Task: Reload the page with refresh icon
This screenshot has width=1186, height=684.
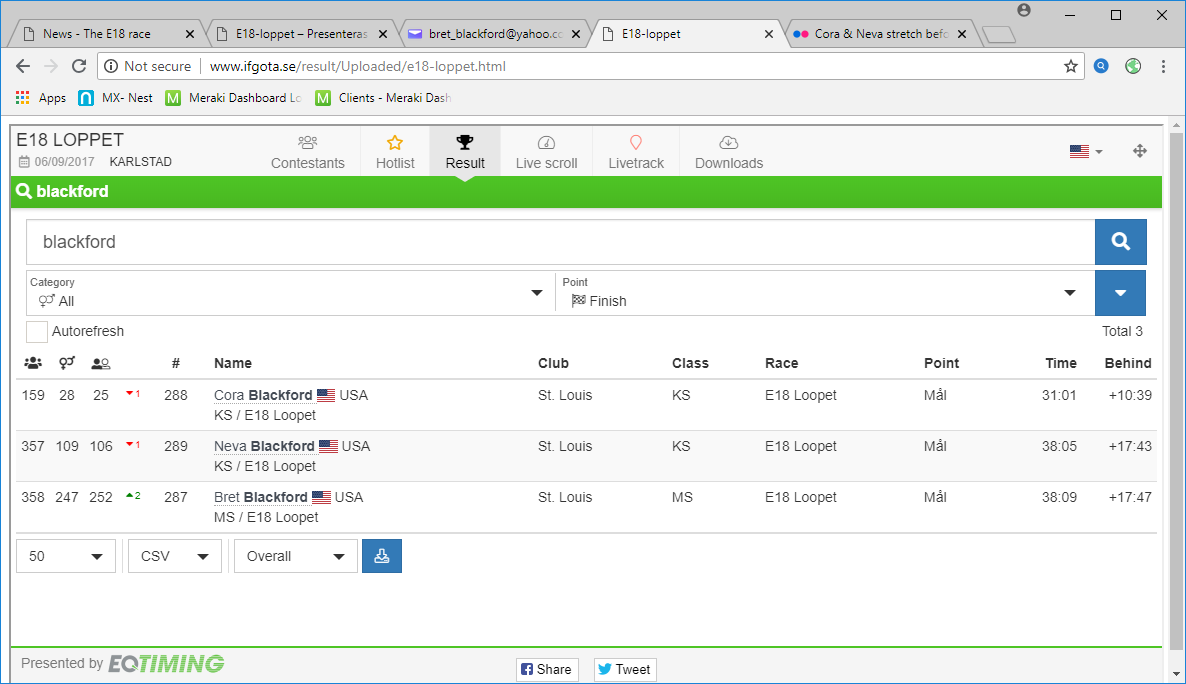Action: pos(79,66)
